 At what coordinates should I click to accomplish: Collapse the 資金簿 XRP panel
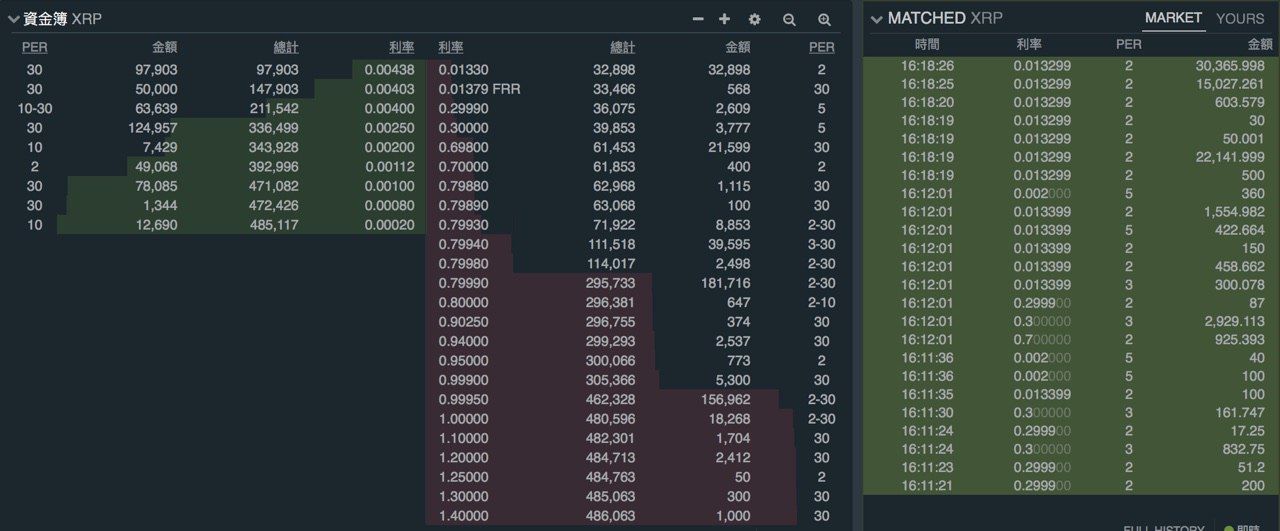pos(14,19)
